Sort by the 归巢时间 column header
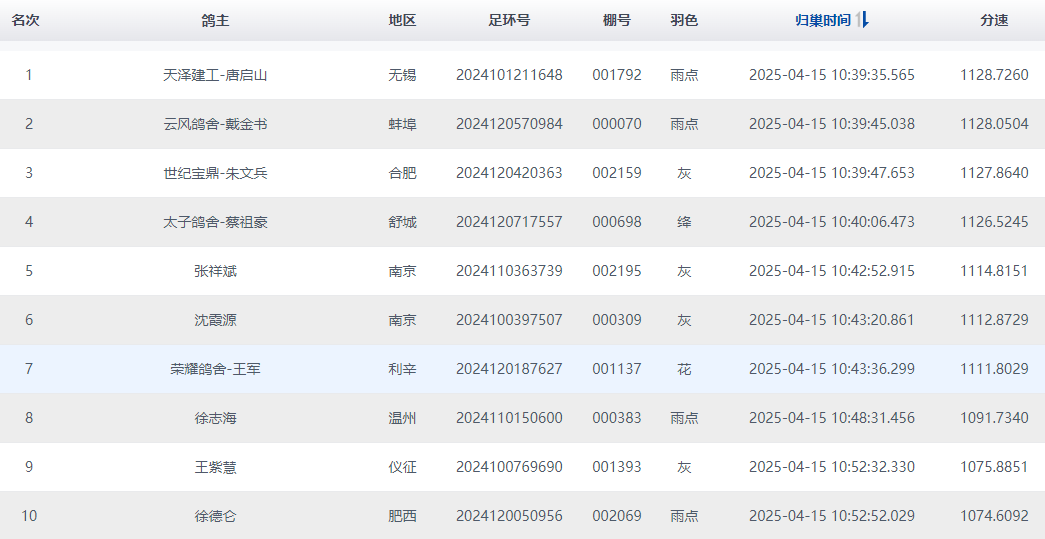 coord(822,20)
